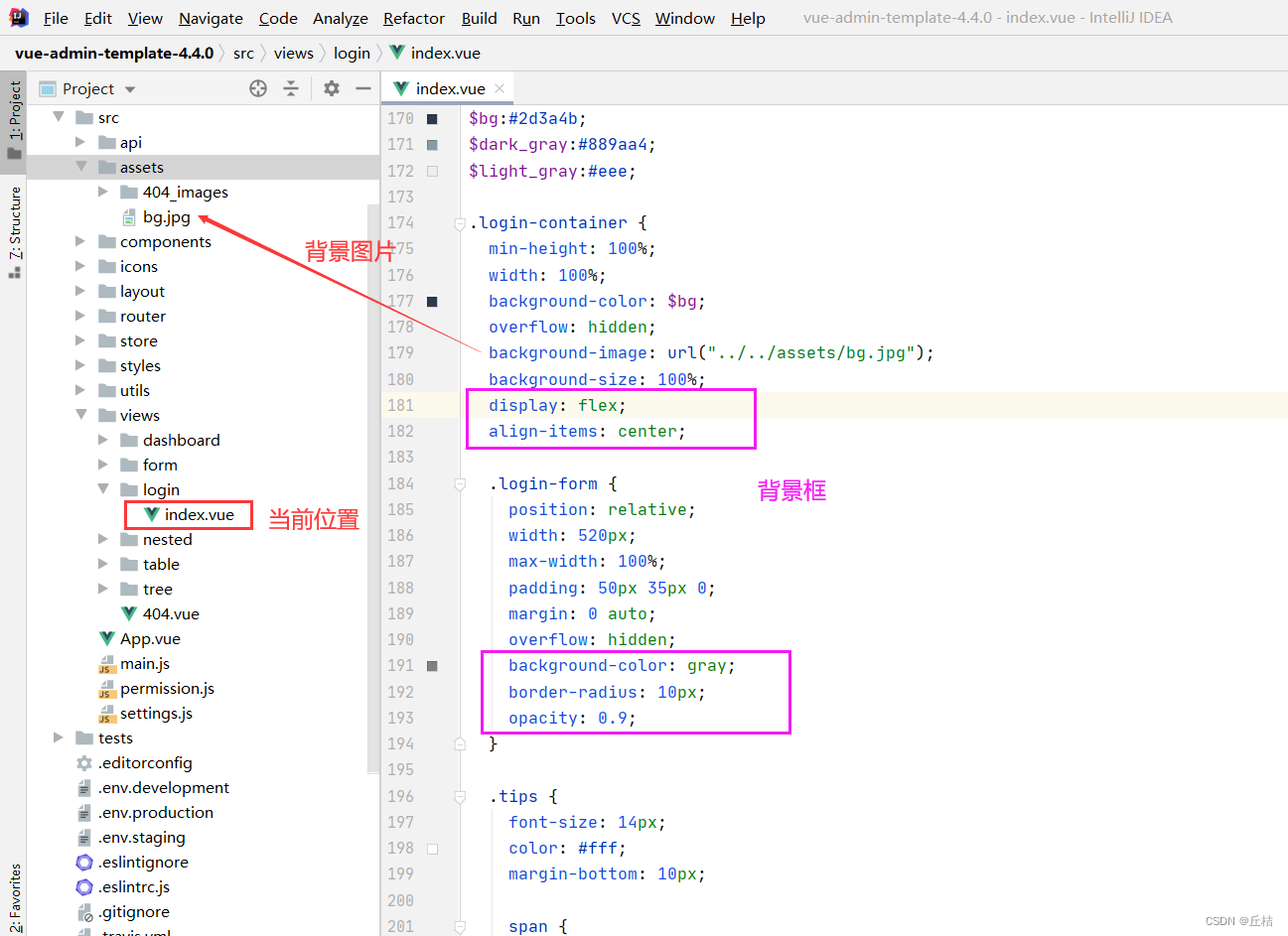This screenshot has height=936, width=1288.
Task: Open the Favorites tool window tab
Action: coord(14,896)
